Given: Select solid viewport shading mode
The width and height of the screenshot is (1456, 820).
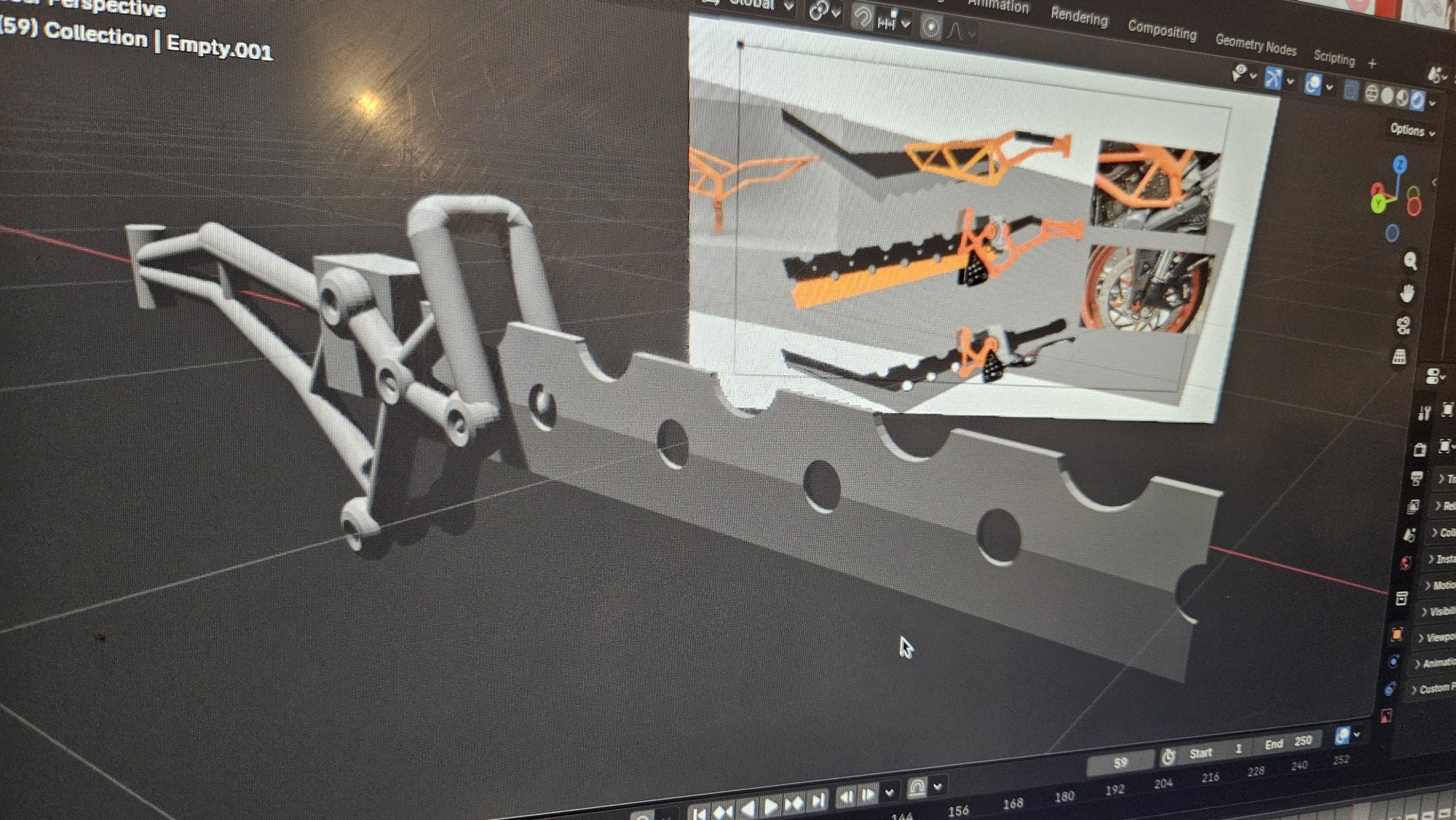Looking at the screenshot, I should click(x=1388, y=96).
